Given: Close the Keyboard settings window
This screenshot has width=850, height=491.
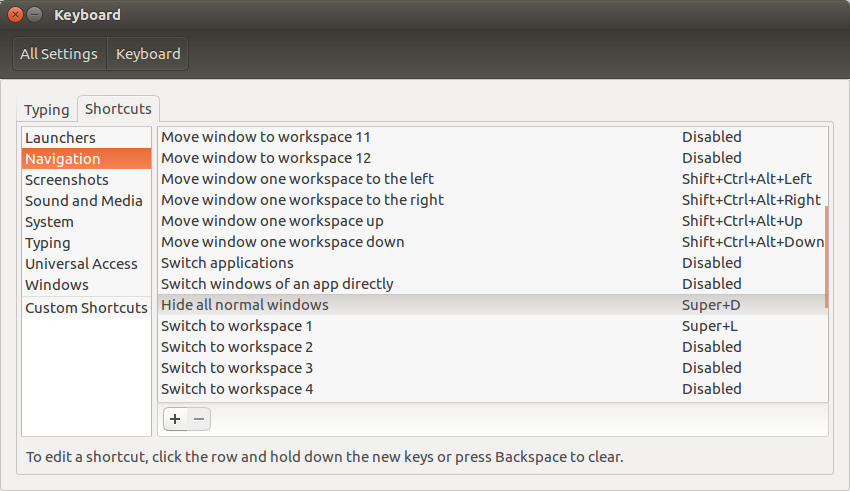Looking at the screenshot, I should [x=16, y=15].
